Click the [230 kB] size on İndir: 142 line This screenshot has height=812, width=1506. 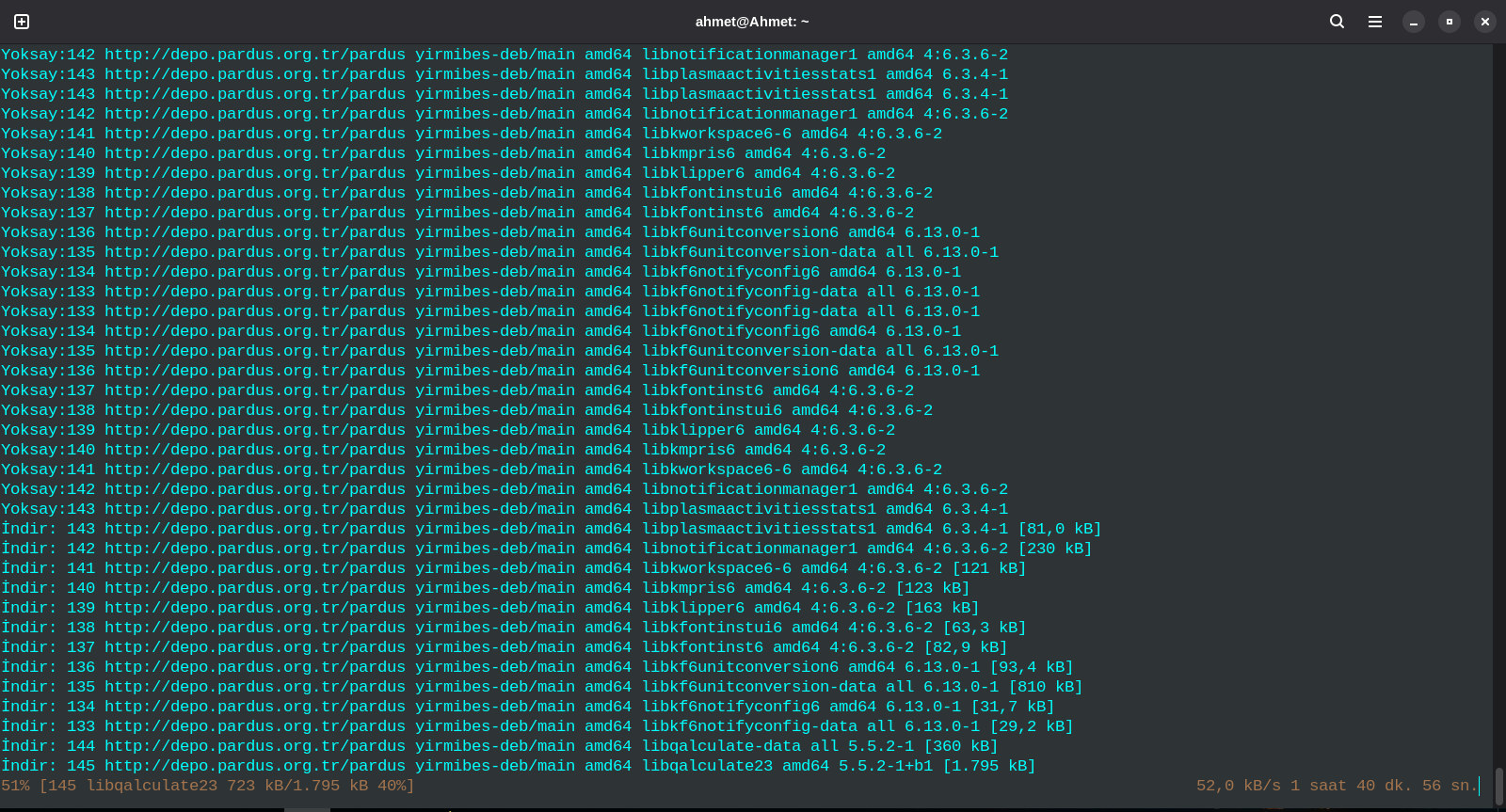coord(1054,549)
